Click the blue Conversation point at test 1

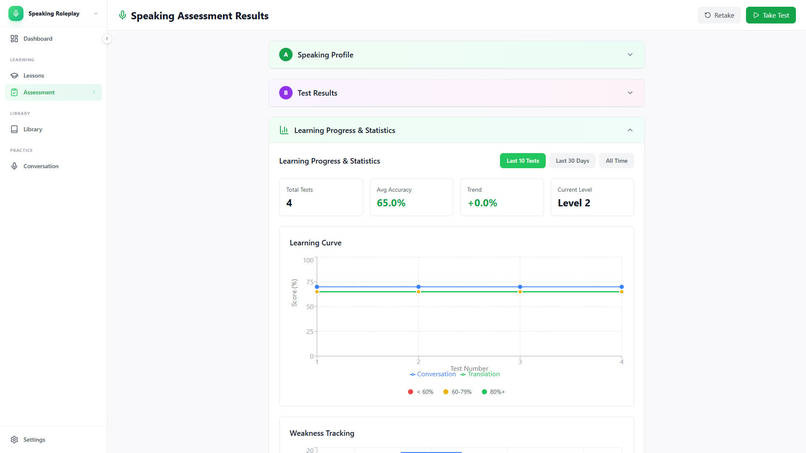(317, 287)
